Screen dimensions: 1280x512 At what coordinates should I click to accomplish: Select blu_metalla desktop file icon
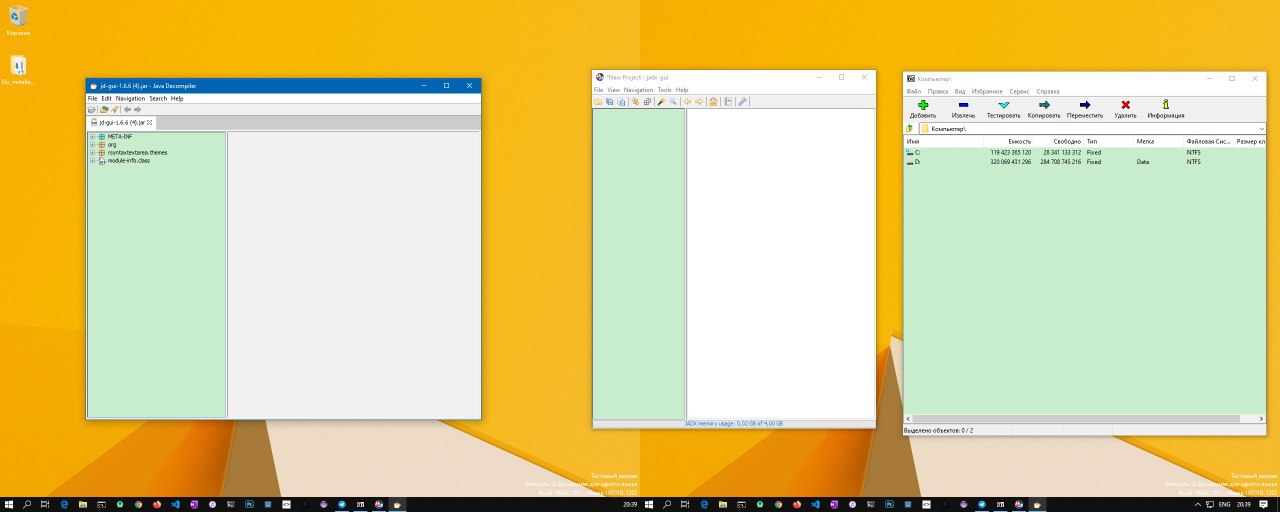tap(18, 71)
